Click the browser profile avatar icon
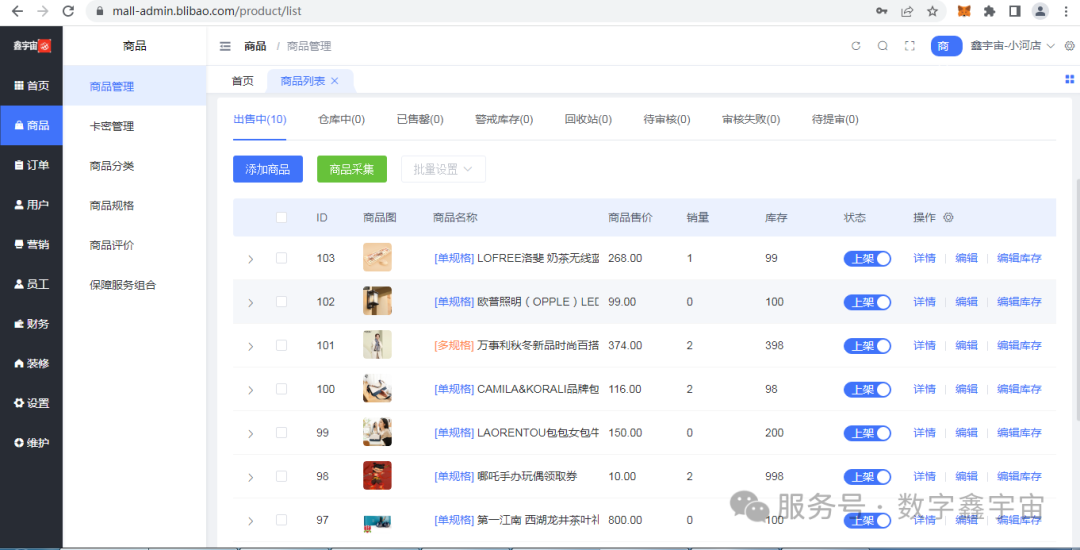The width and height of the screenshot is (1080, 550). click(1040, 11)
